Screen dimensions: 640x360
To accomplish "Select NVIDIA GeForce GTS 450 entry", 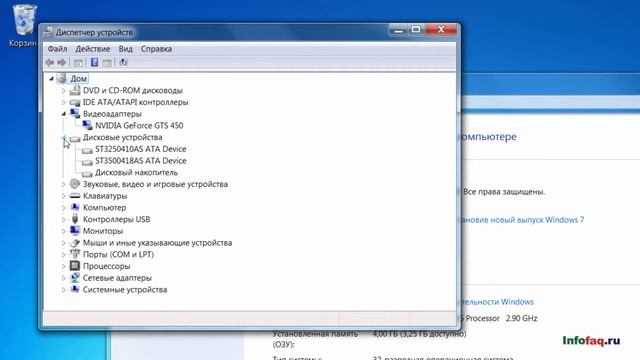I will 139,126.
